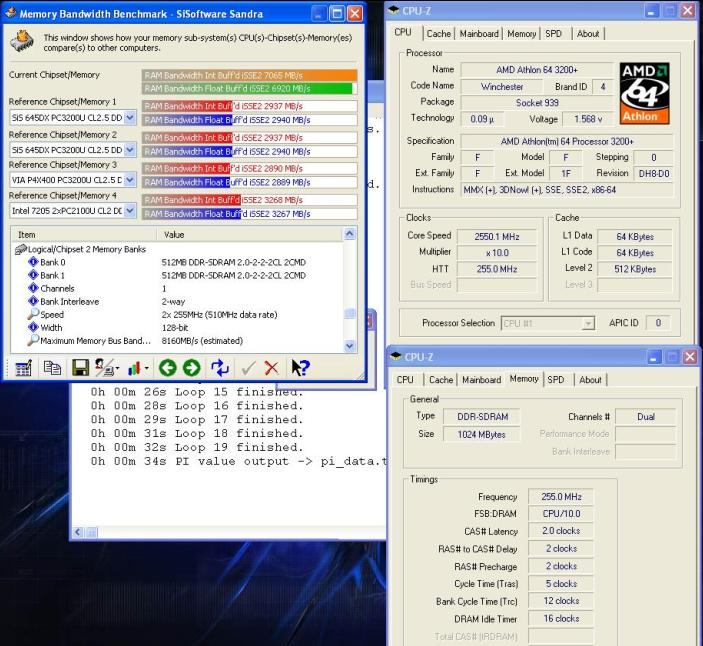Viewport: 703px width, 646px height.
Task: Click the Bank Interleave item icon
Action: click(33, 301)
